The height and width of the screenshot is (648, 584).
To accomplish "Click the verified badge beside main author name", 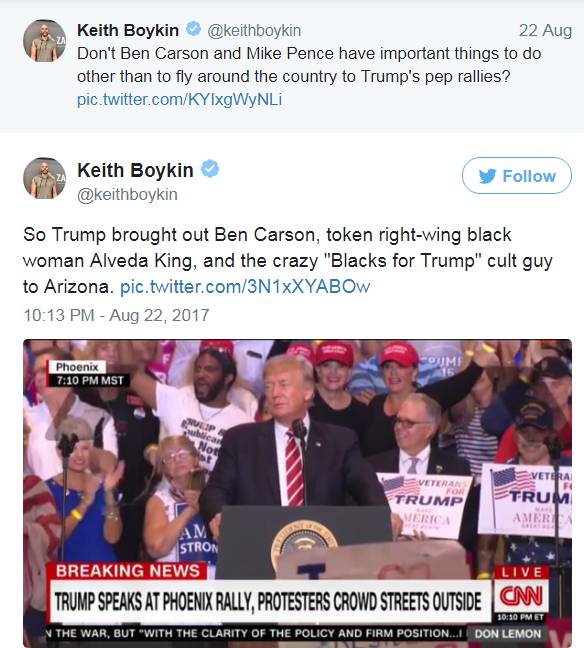I will coord(210,169).
